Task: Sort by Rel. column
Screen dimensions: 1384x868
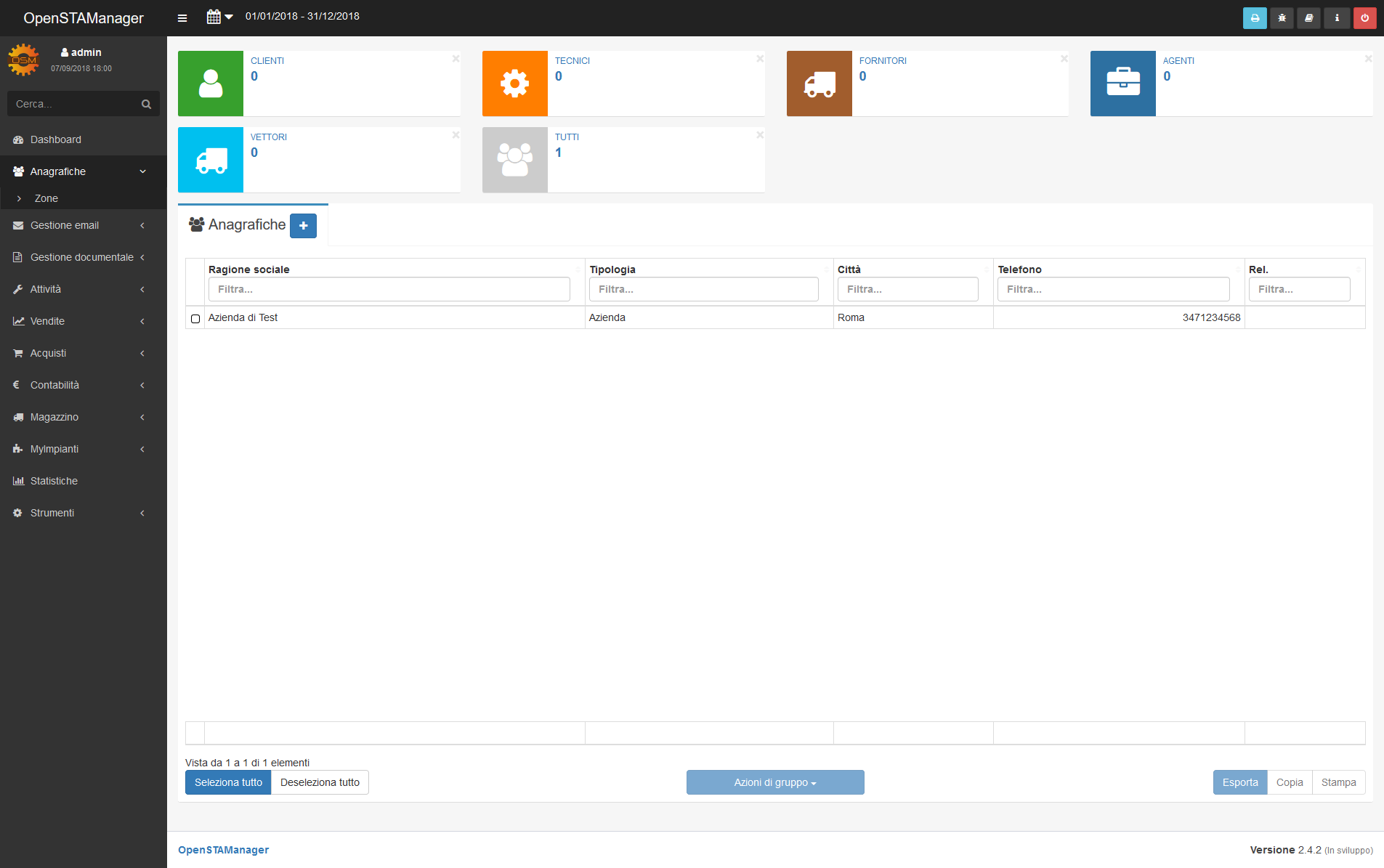Action: pos(1259,269)
